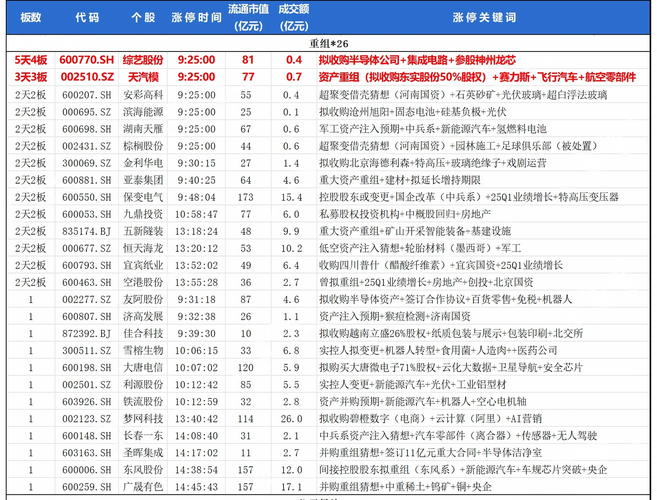Click the 涨停关键词 column header
The height and width of the screenshot is (500, 657).
coord(484,17)
